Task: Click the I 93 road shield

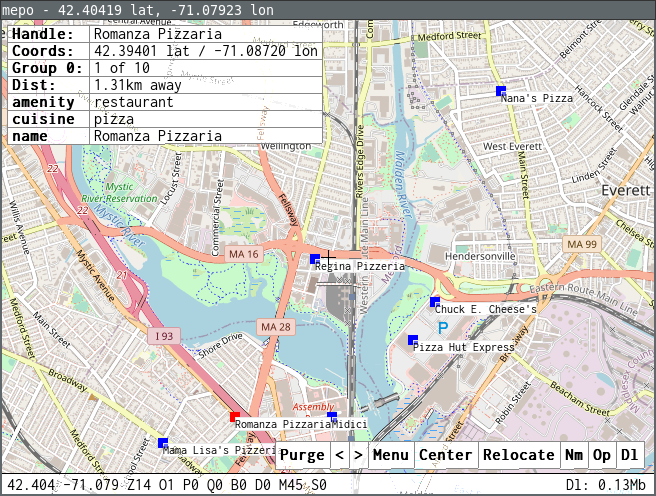Action: (164, 336)
